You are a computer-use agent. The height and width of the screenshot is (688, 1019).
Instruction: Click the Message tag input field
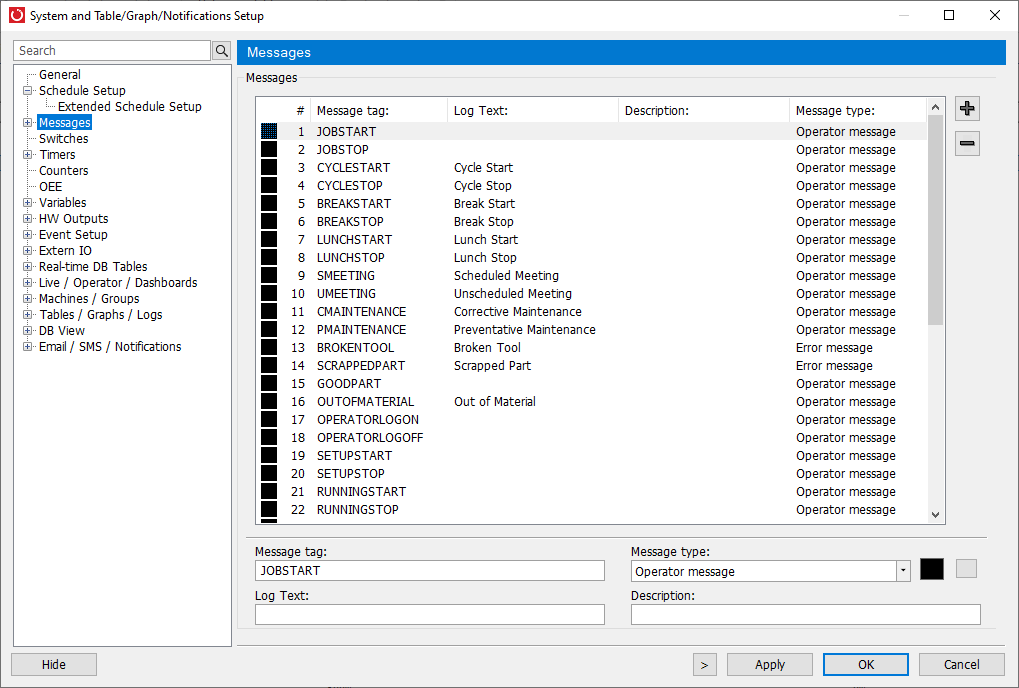point(430,570)
